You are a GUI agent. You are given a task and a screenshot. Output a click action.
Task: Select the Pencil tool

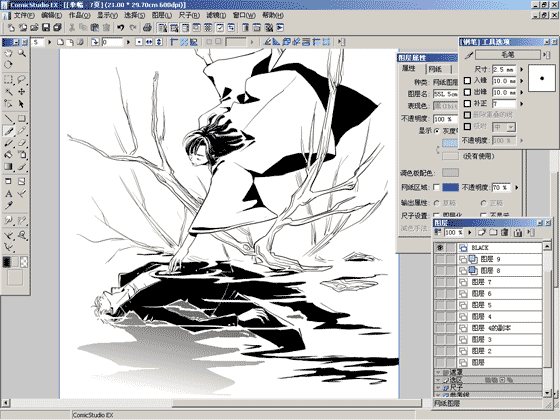(22, 131)
